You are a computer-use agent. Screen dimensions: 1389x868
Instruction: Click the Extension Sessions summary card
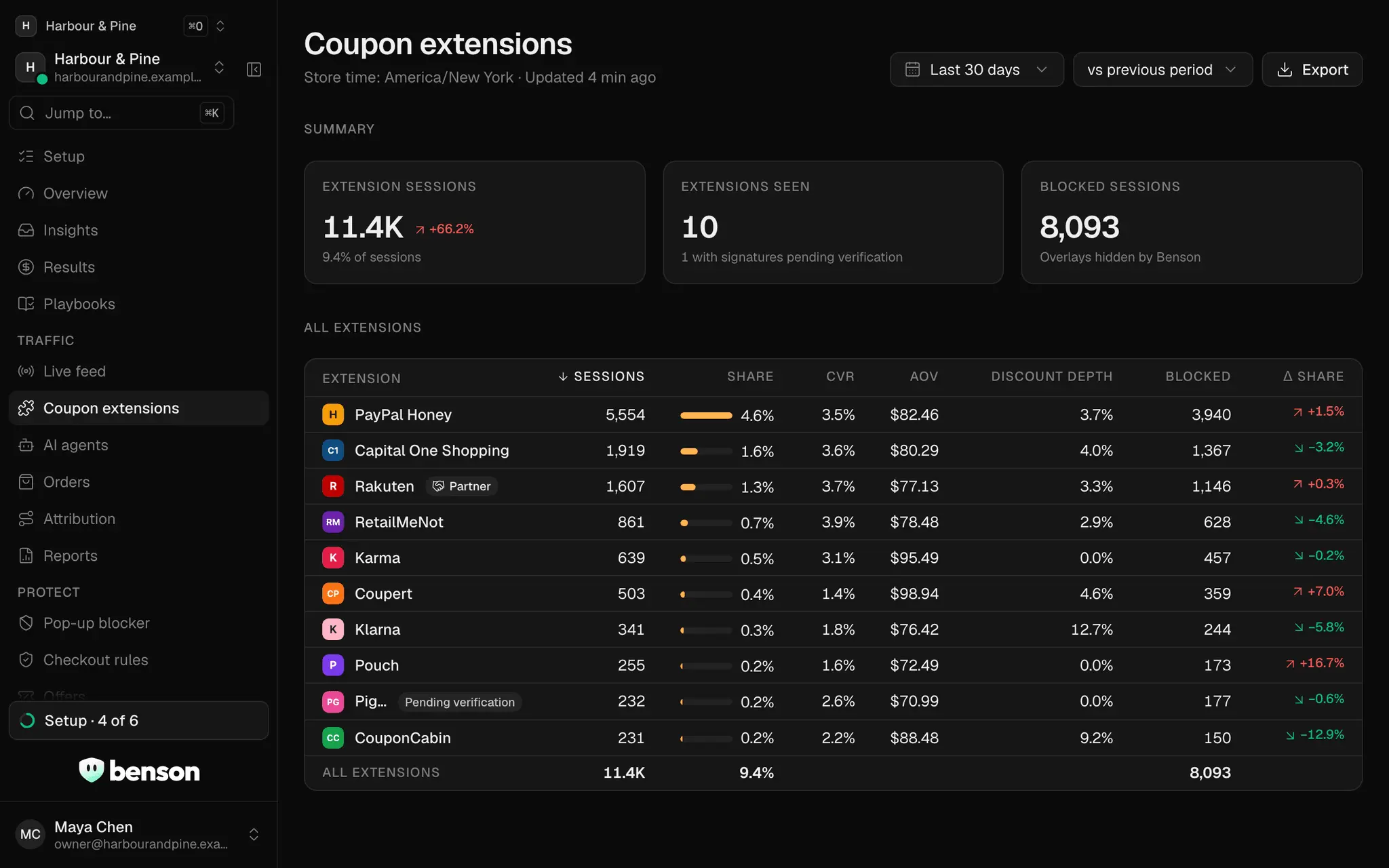coord(474,222)
